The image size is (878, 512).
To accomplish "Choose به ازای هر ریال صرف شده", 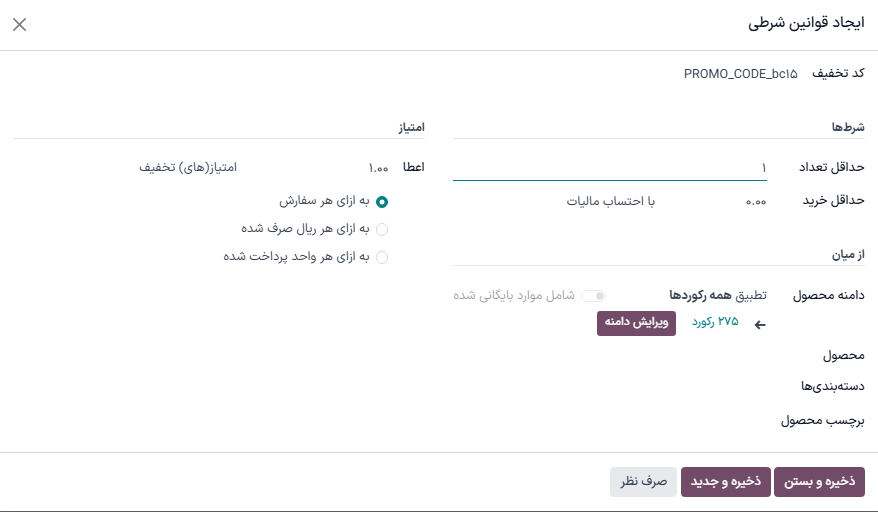I will click(x=381, y=229).
